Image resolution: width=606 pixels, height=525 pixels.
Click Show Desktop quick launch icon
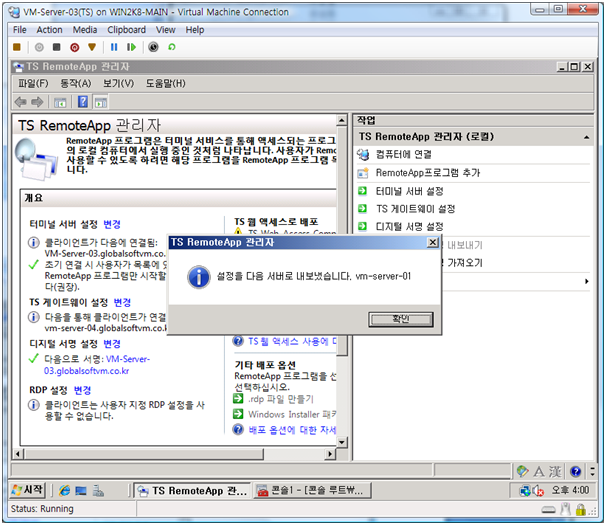[81, 491]
